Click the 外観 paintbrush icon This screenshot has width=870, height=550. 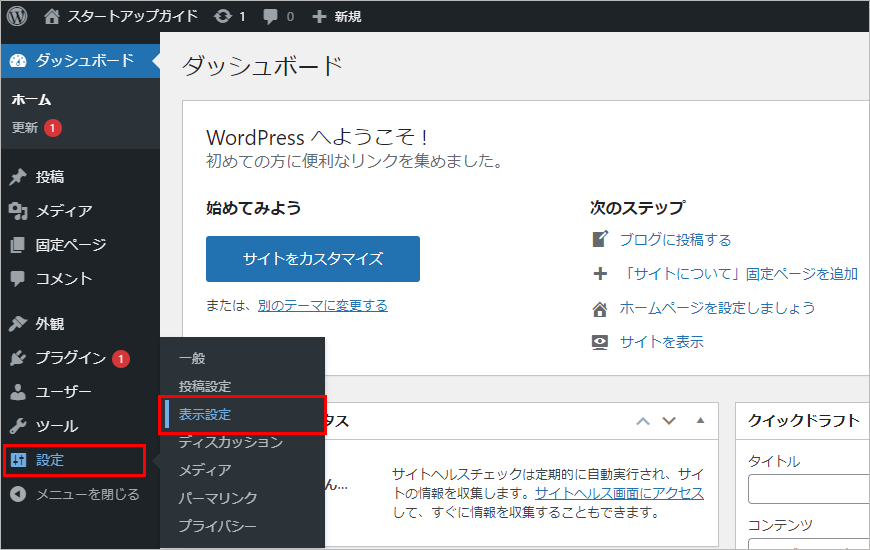(18, 324)
